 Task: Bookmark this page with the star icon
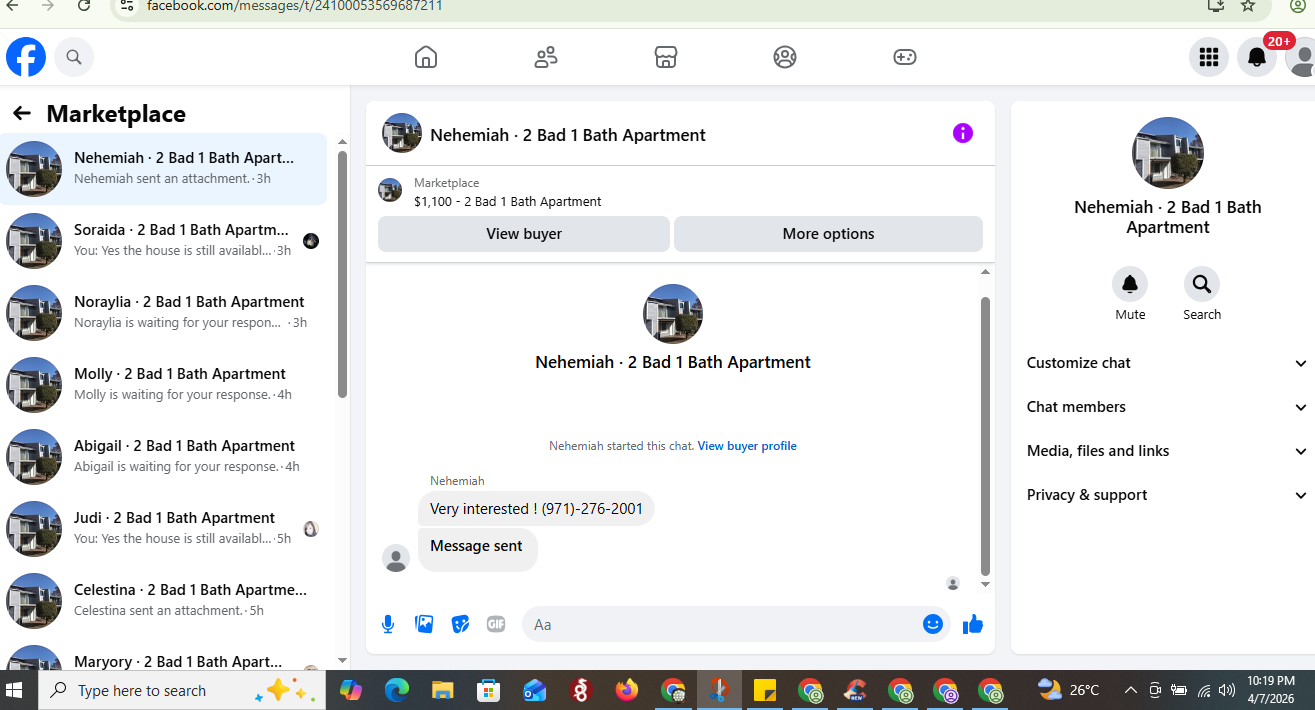click(x=1248, y=5)
